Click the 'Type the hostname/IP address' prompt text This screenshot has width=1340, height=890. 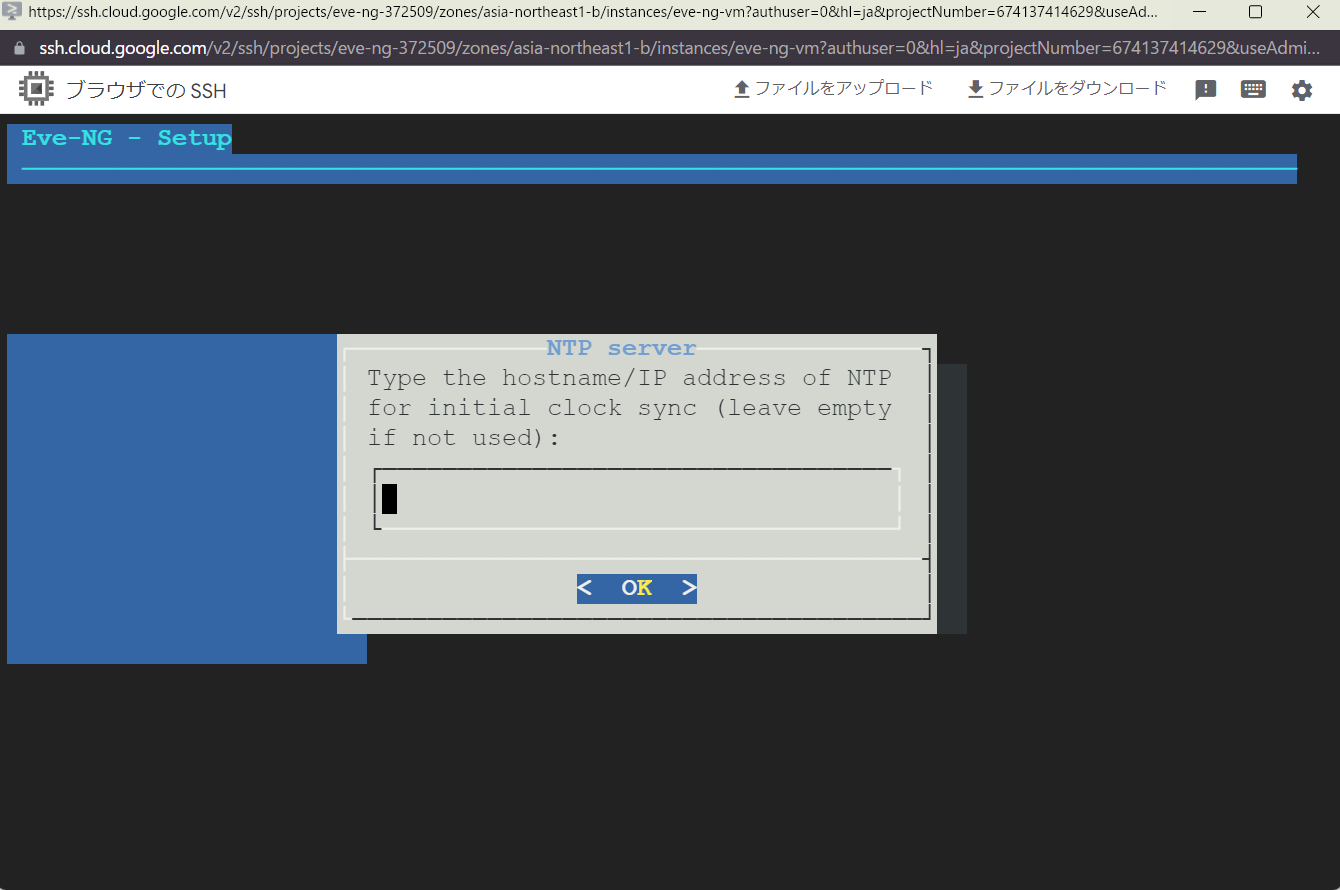pos(629,408)
